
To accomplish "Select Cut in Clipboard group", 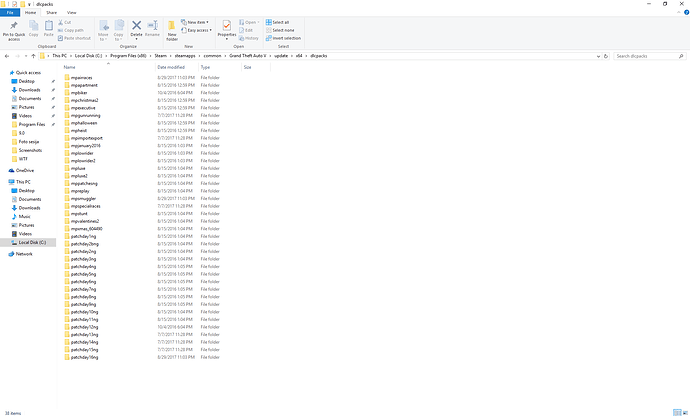I will (x=64, y=22).
